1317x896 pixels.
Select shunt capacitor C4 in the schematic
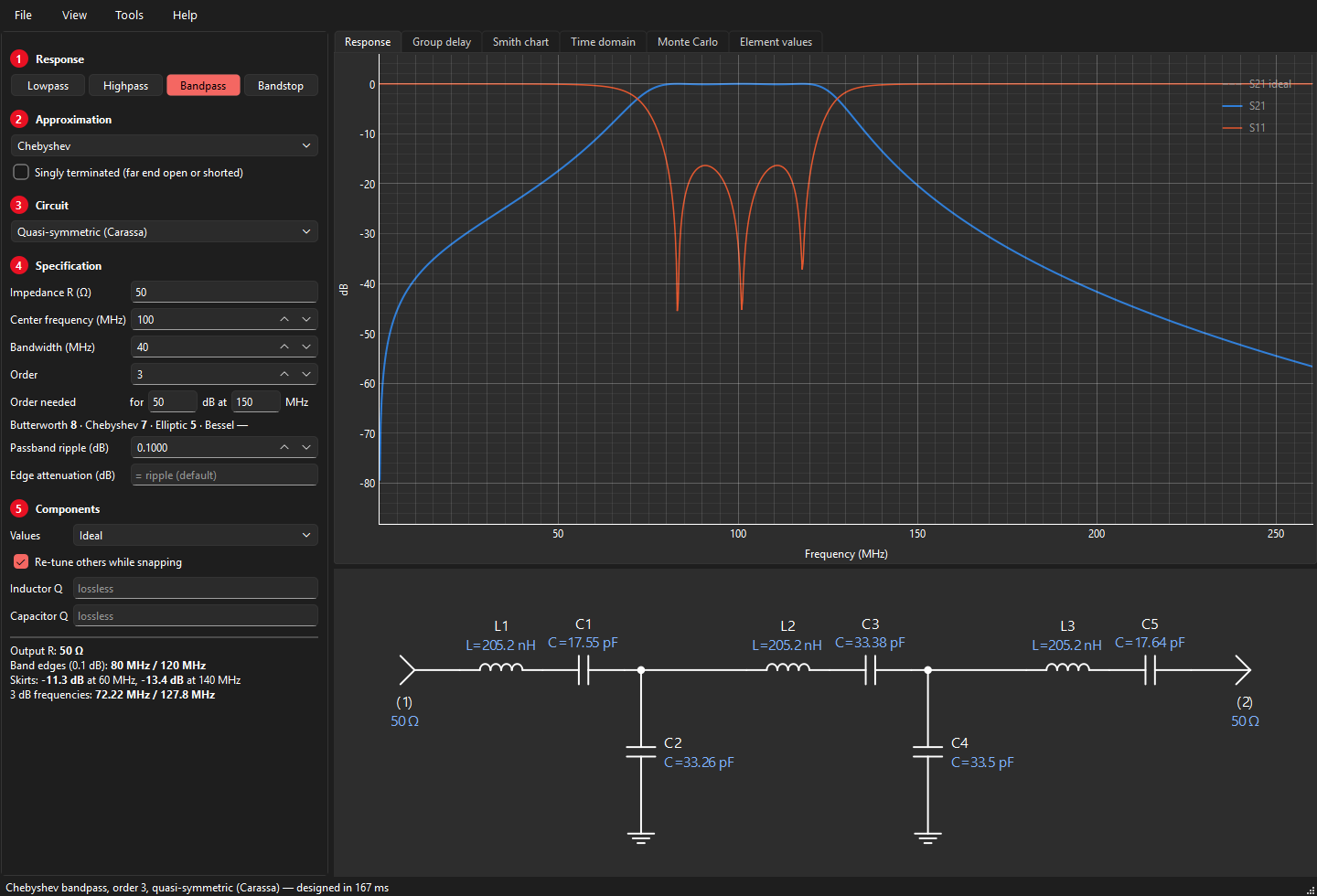[927, 752]
